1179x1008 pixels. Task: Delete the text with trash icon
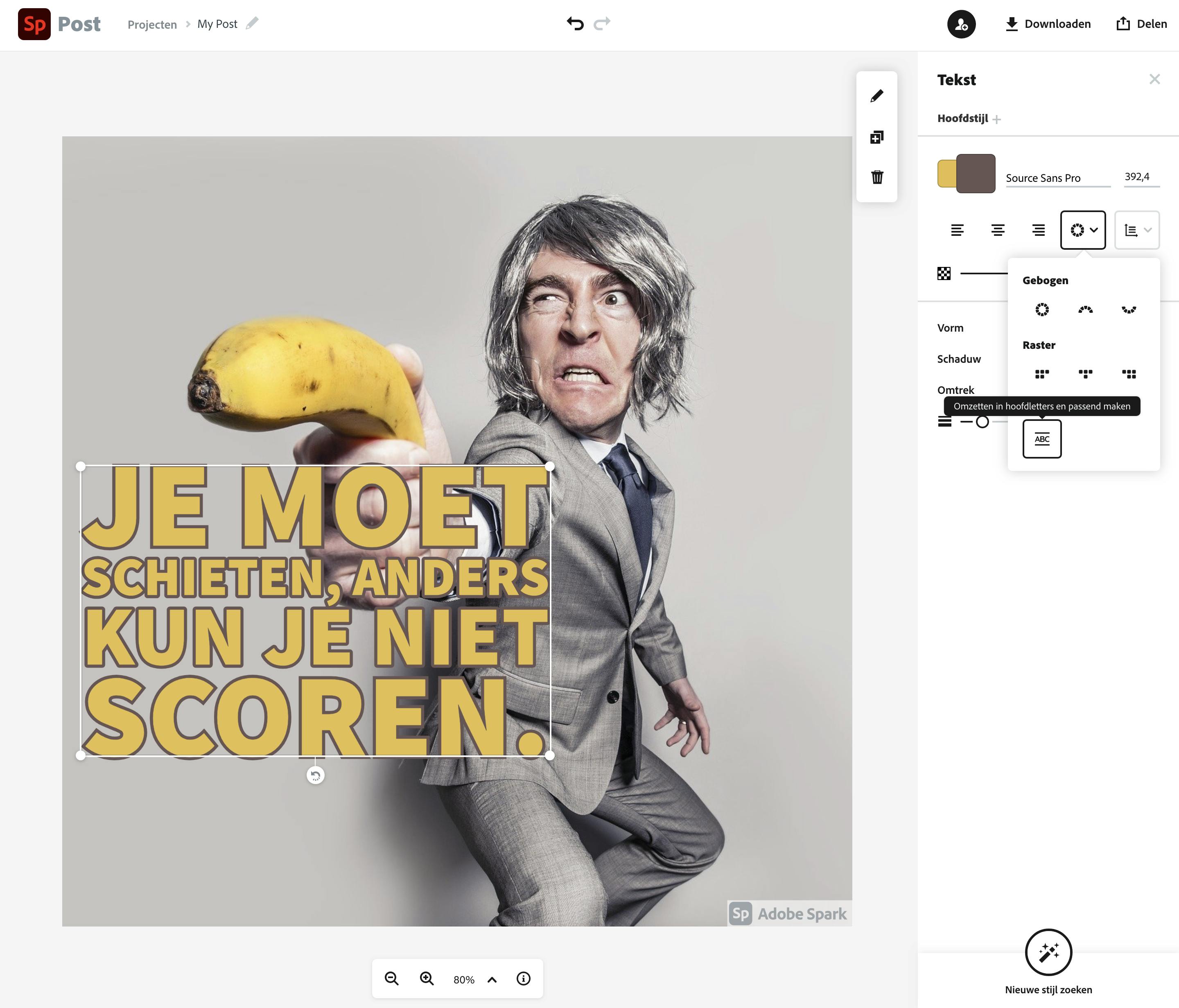pos(876,177)
